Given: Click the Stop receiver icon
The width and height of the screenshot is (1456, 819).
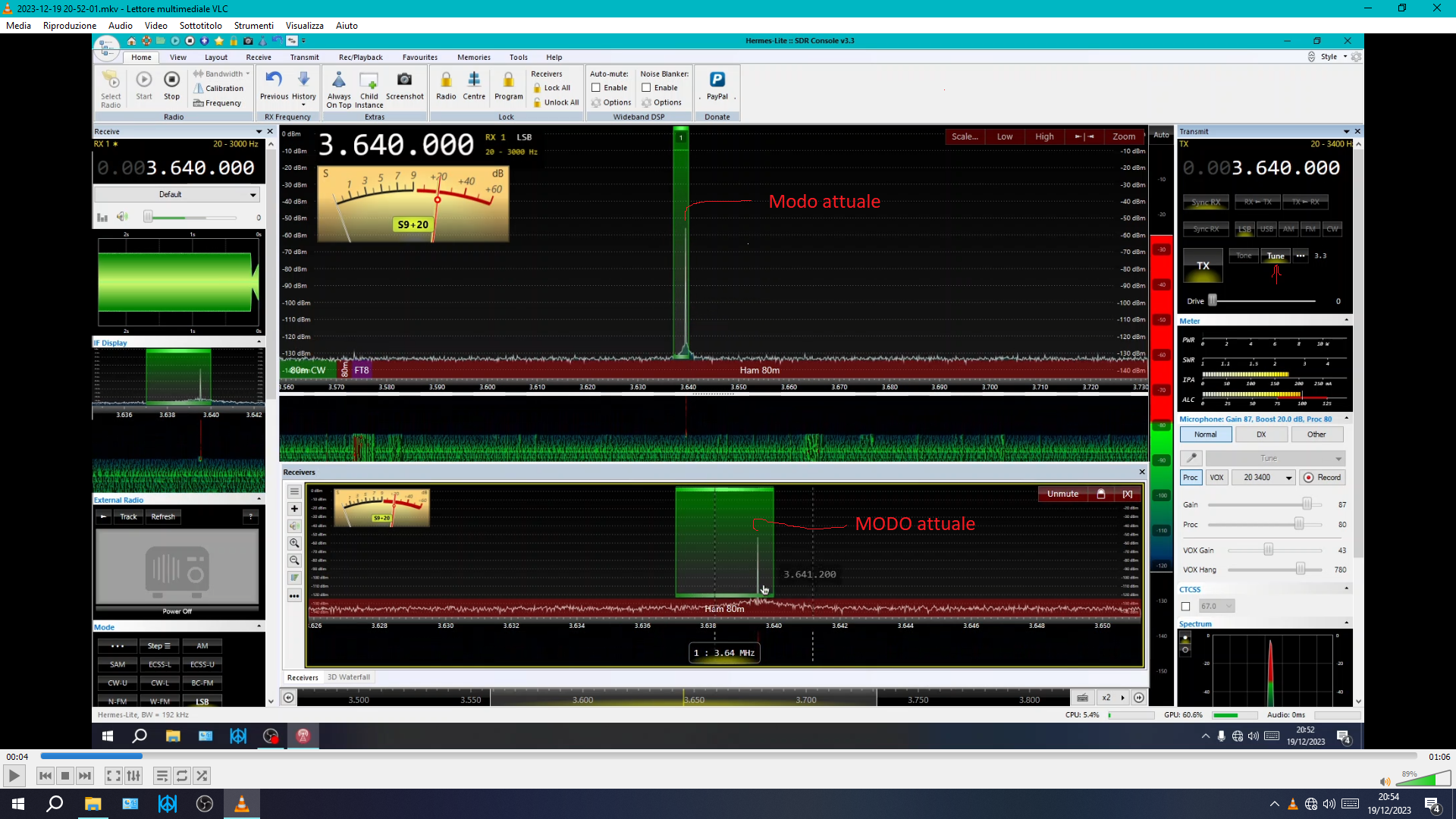Looking at the screenshot, I should point(172,80).
